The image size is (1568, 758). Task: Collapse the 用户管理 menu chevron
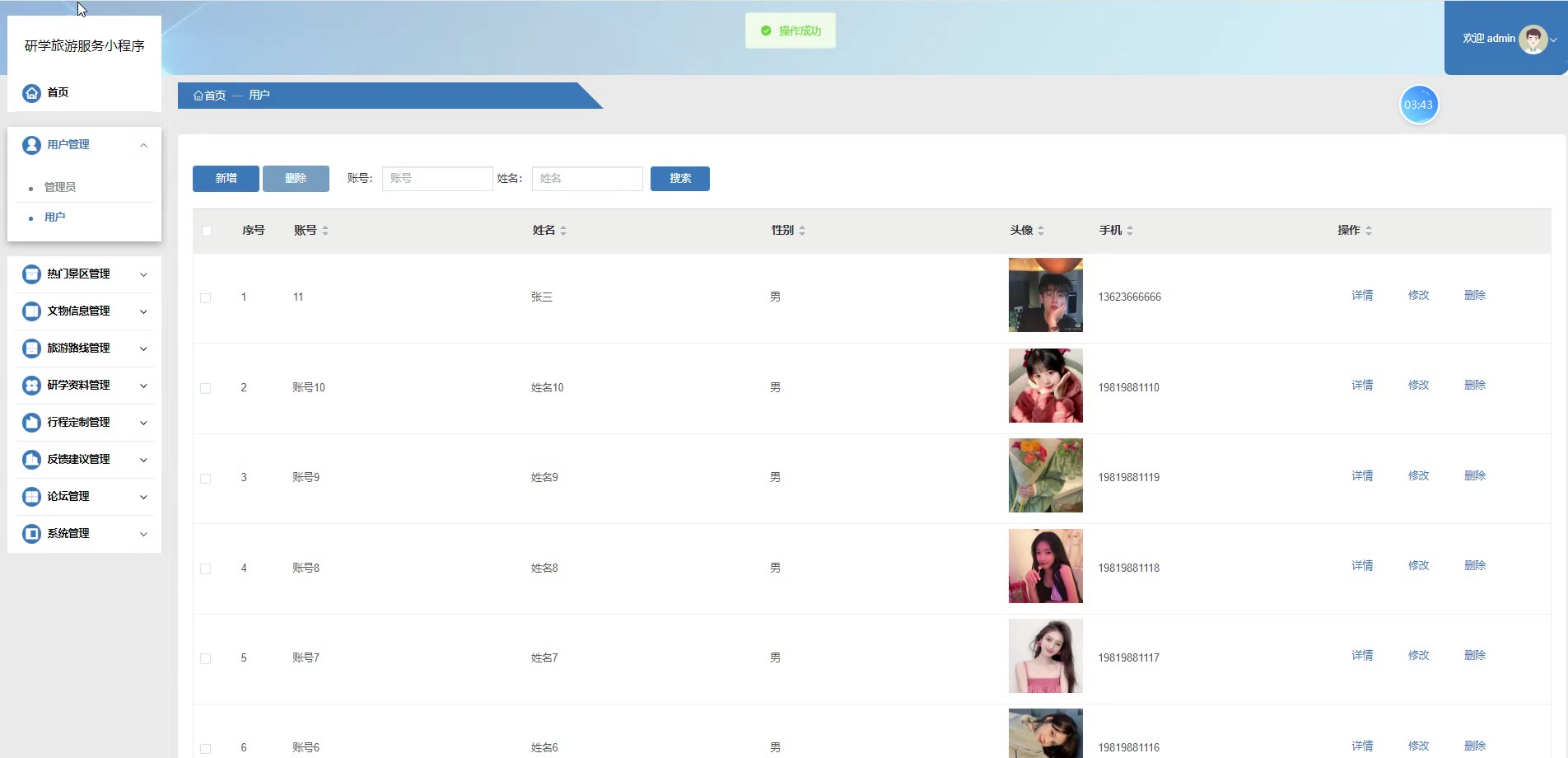click(x=143, y=145)
